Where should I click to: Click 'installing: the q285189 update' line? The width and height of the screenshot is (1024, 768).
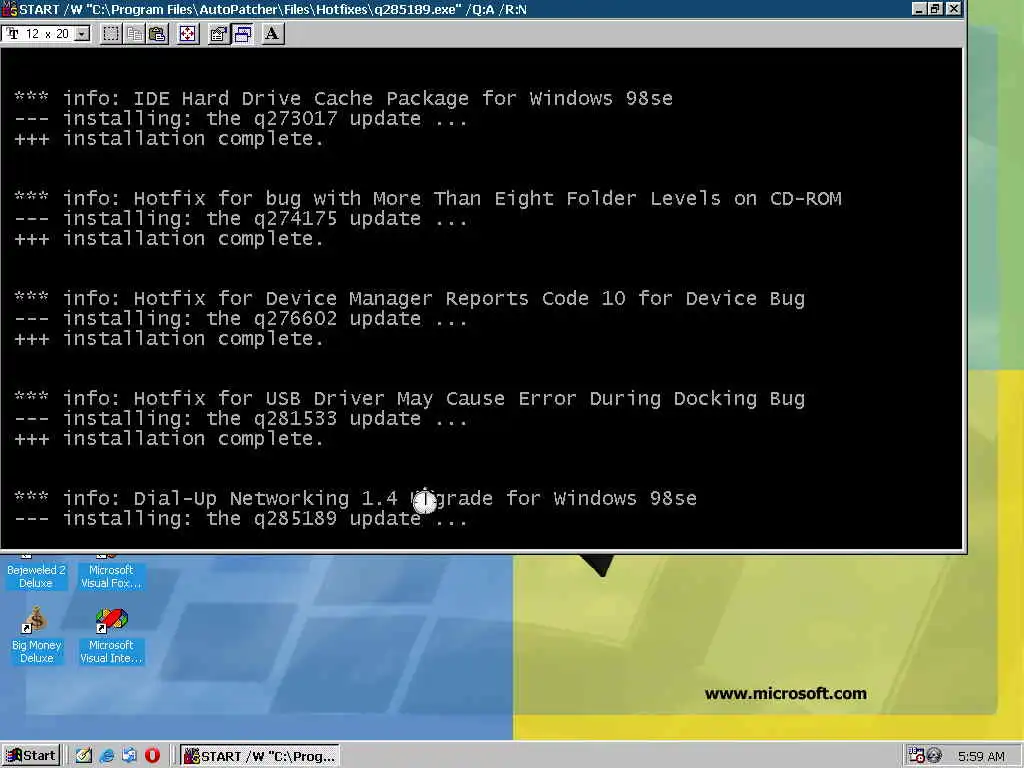pyautogui.click(x=241, y=519)
